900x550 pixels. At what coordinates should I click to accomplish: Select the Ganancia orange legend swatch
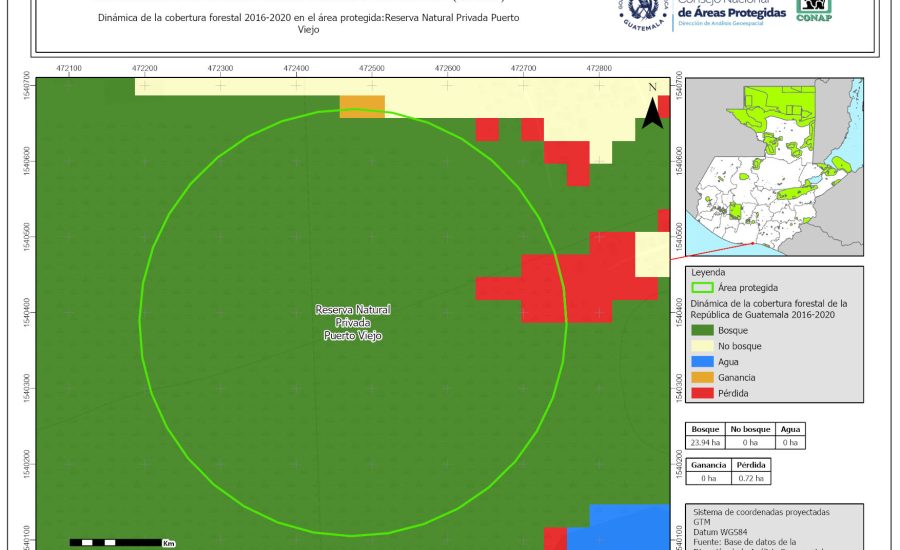coord(703,378)
